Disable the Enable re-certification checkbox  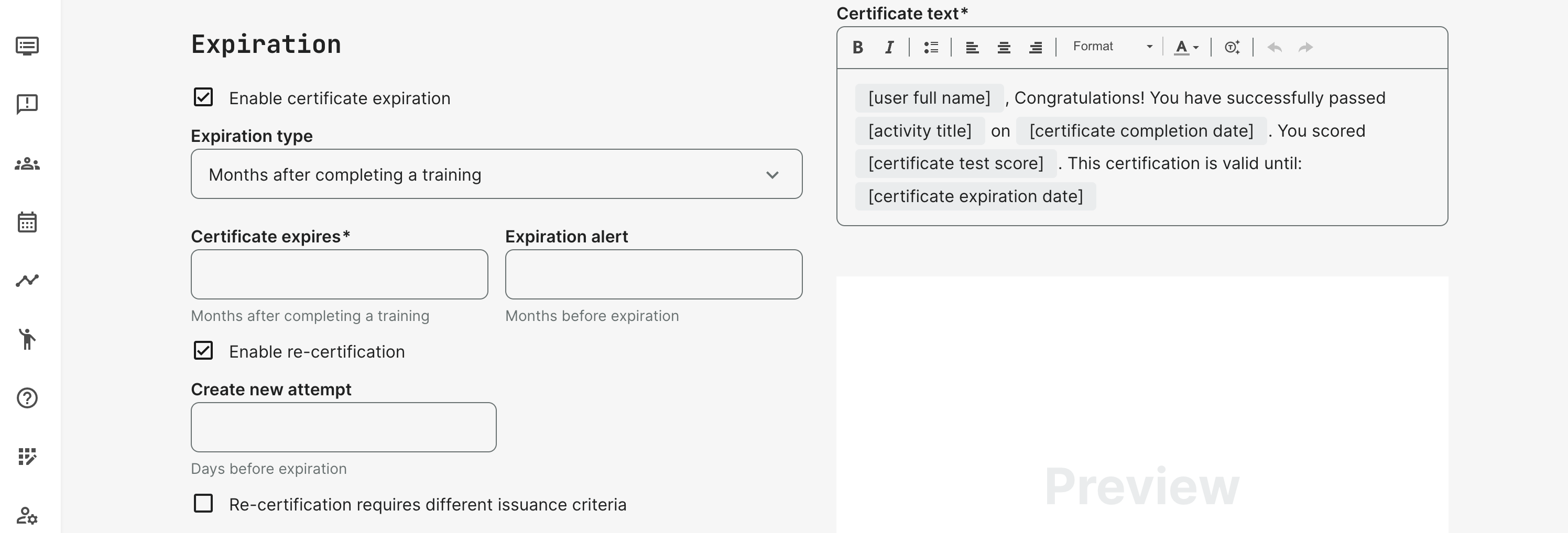coord(203,350)
